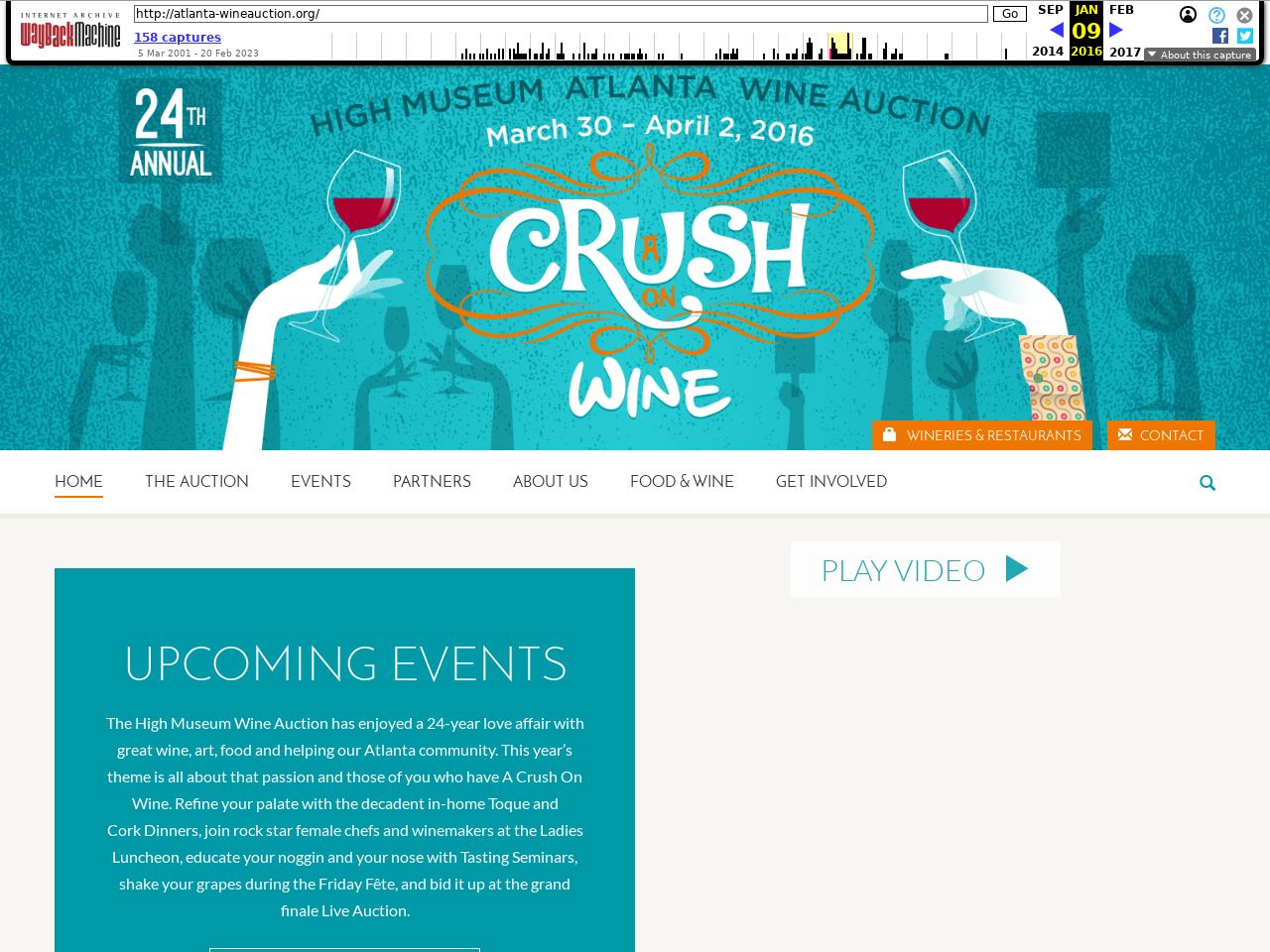Select the highlighted 2016 capture timeline marker
This screenshot has height=952, width=1270.
tap(839, 47)
